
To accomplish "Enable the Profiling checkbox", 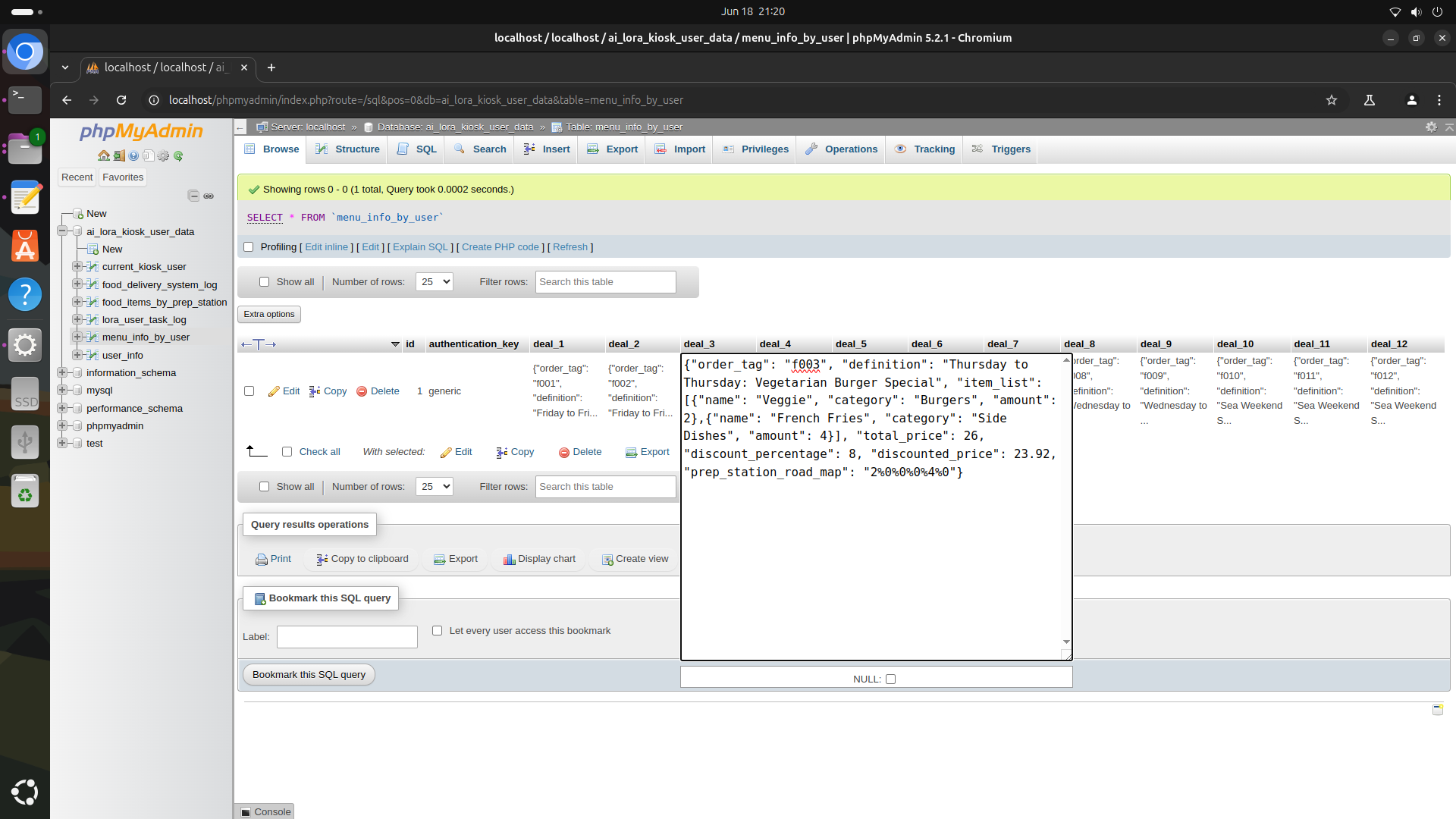I will 248,247.
